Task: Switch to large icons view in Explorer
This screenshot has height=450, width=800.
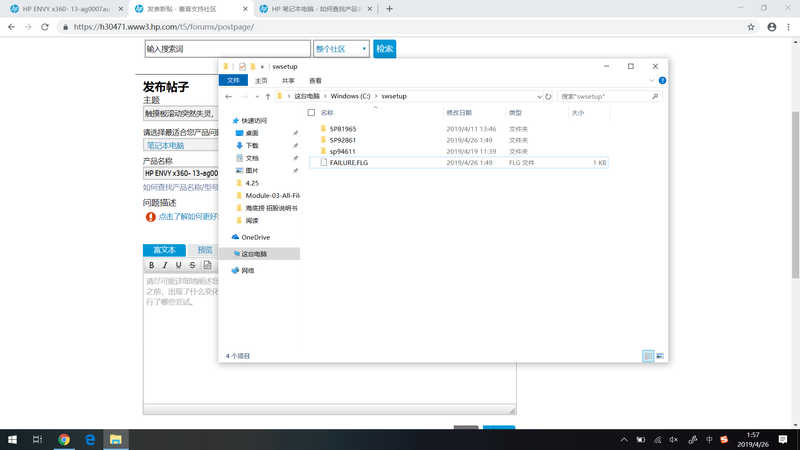Action: (660, 356)
